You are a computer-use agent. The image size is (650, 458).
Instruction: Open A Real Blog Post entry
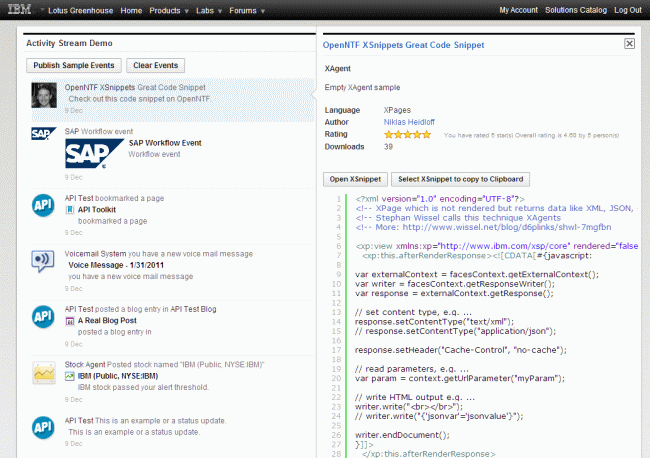tap(107, 320)
